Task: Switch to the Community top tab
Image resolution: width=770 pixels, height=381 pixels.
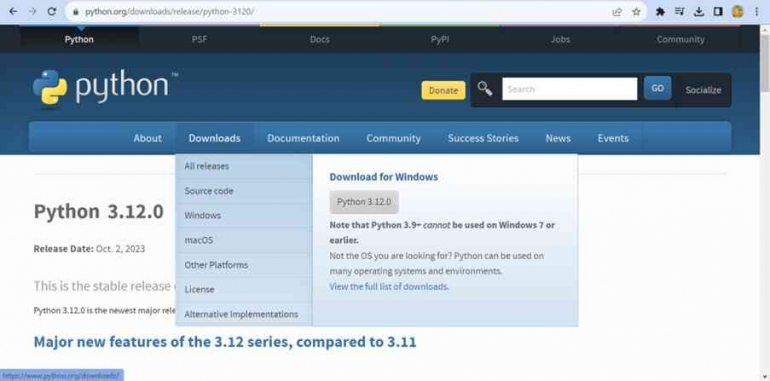Action: (x=681, y=39)
